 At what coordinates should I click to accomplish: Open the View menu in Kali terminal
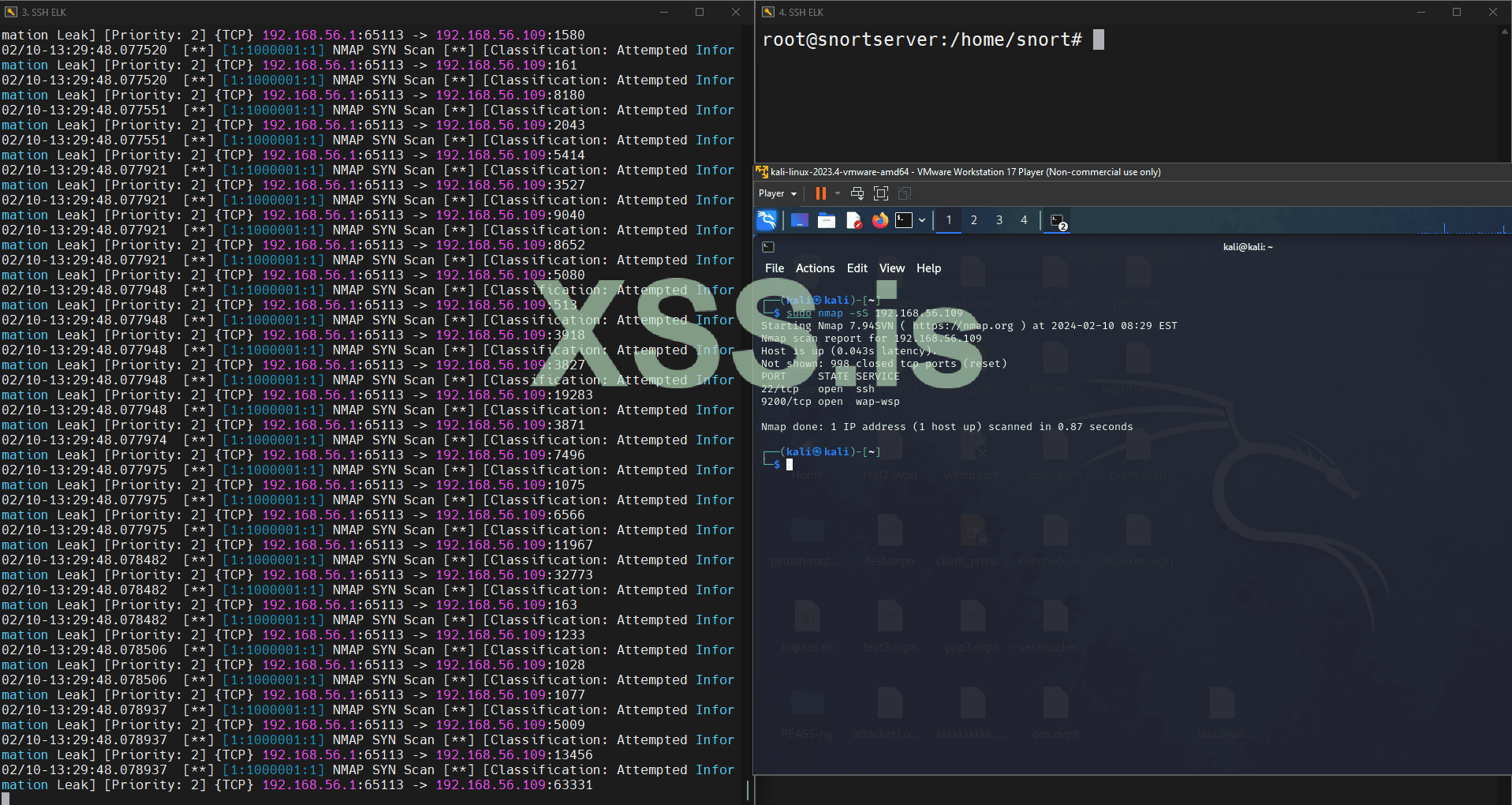(892, 268)
